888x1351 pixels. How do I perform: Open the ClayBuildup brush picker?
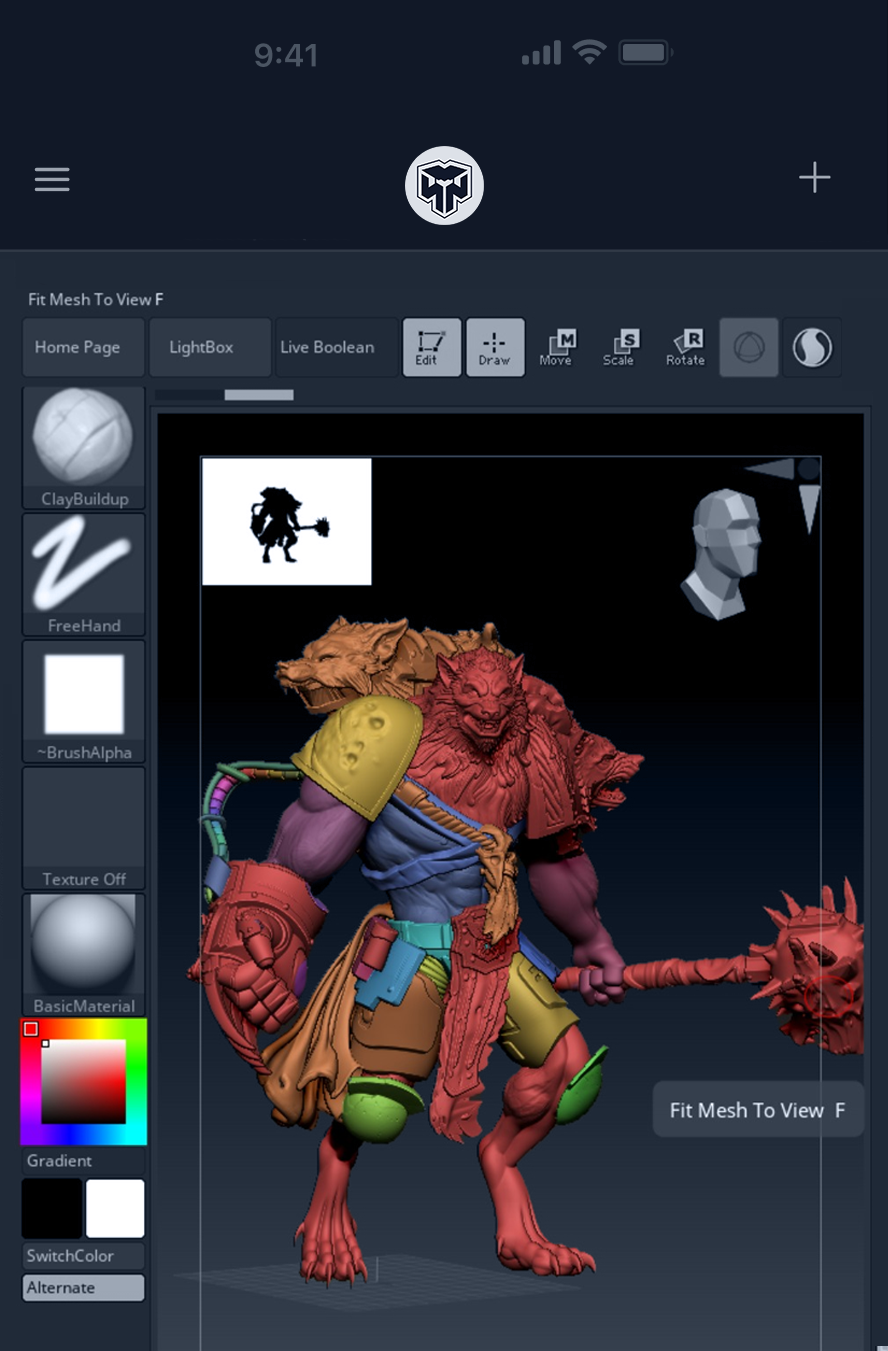(84, 447)
